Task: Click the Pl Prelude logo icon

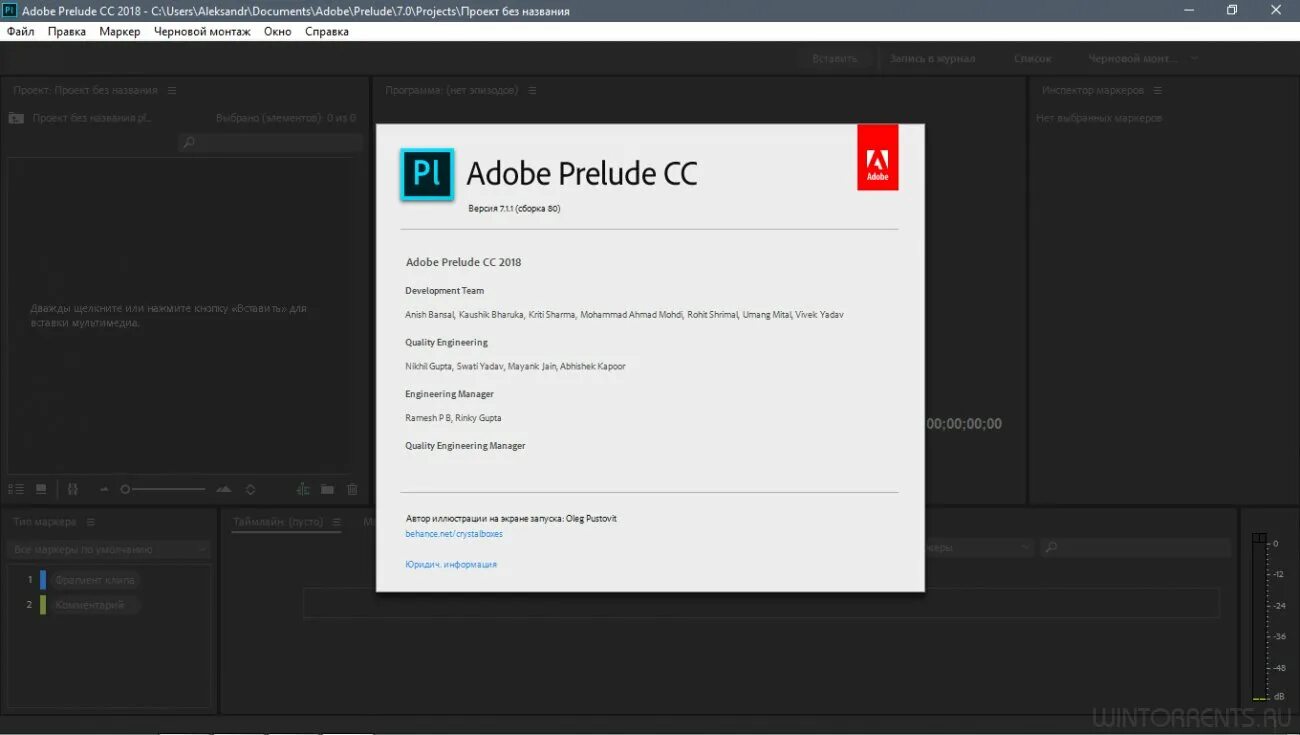Action: click(x=427, y=174)
